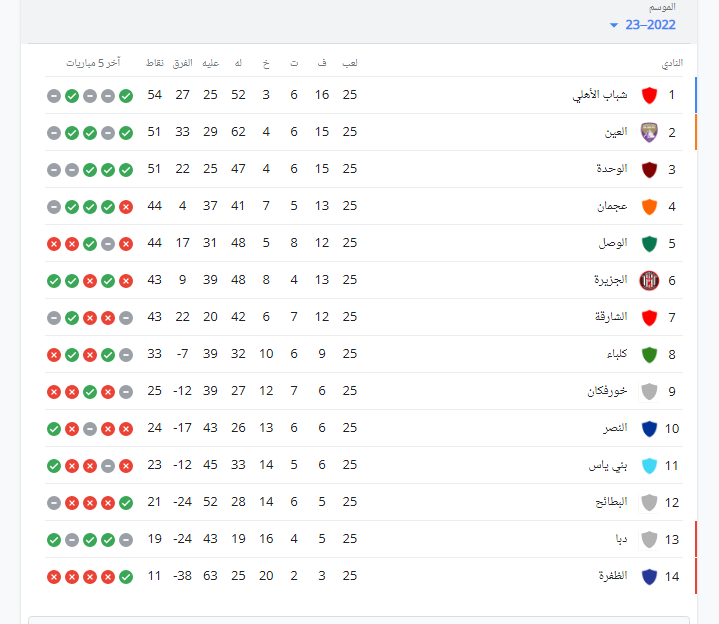
Task: Open the العين team link
Action: click(616, 133)
